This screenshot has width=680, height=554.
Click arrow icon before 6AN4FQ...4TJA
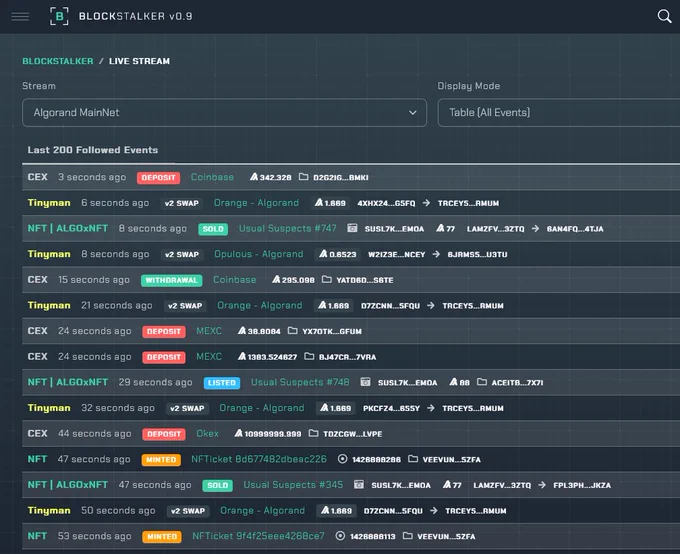click(535, 229)
